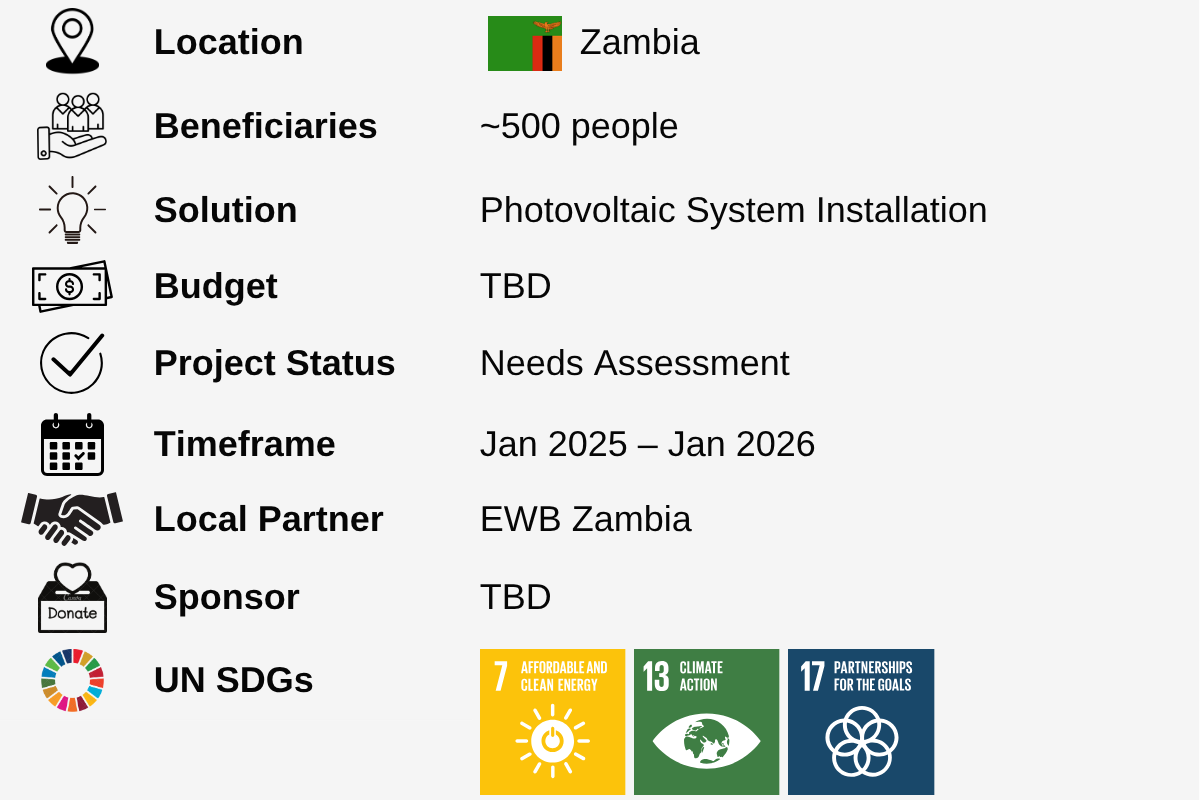Click the EWB Zambia partner text

tap(585, 519)
